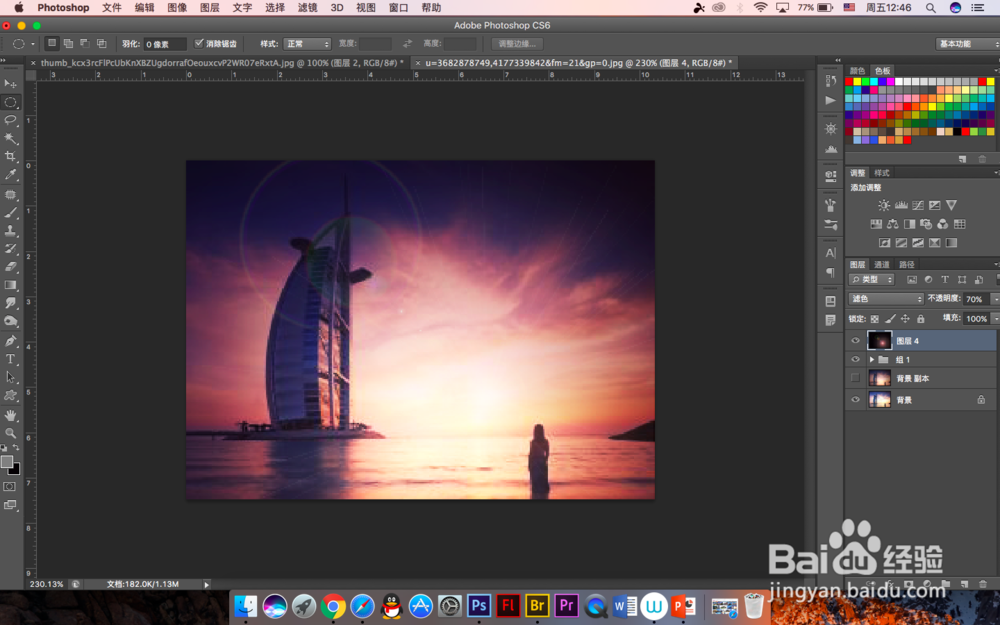Choose Intersect with selection mode
This screenshot has height=625, width=1000.
coord(101,43)
